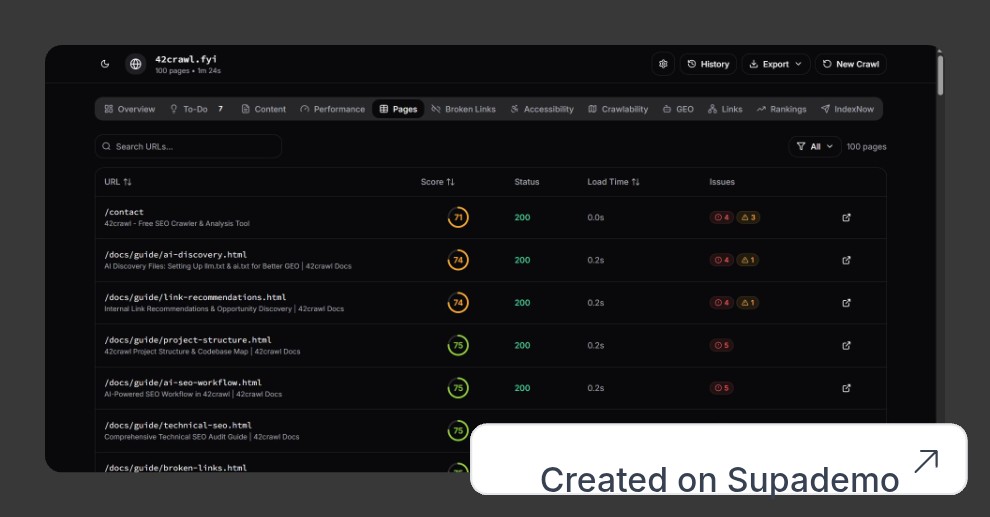This screenshot has width=990, height=517.
Task: Open ai-discovery.html in new tab icon
Action: pos(846,260)
